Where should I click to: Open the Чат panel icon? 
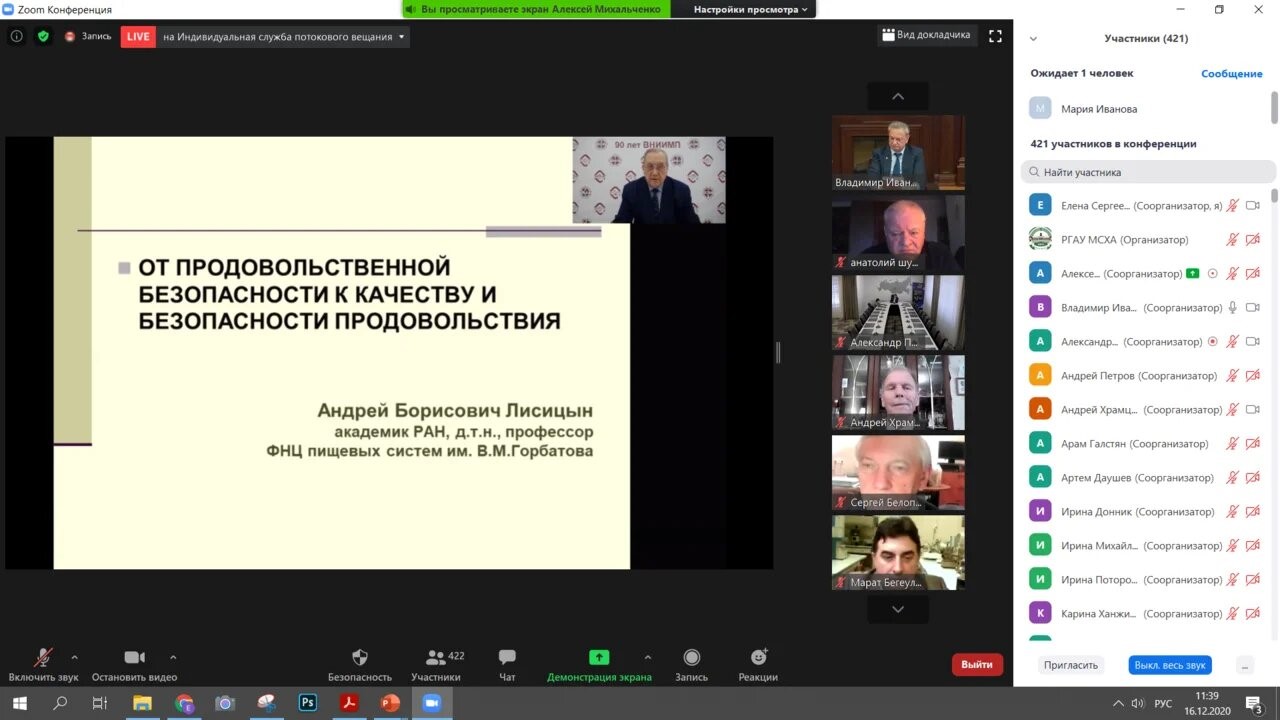[x=507, y=658]
